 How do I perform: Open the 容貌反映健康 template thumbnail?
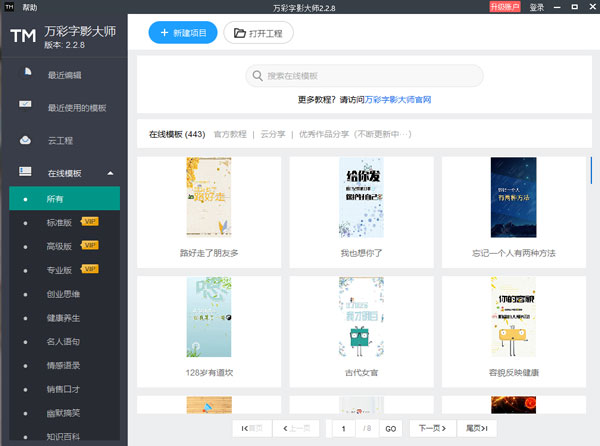(514, 317)
